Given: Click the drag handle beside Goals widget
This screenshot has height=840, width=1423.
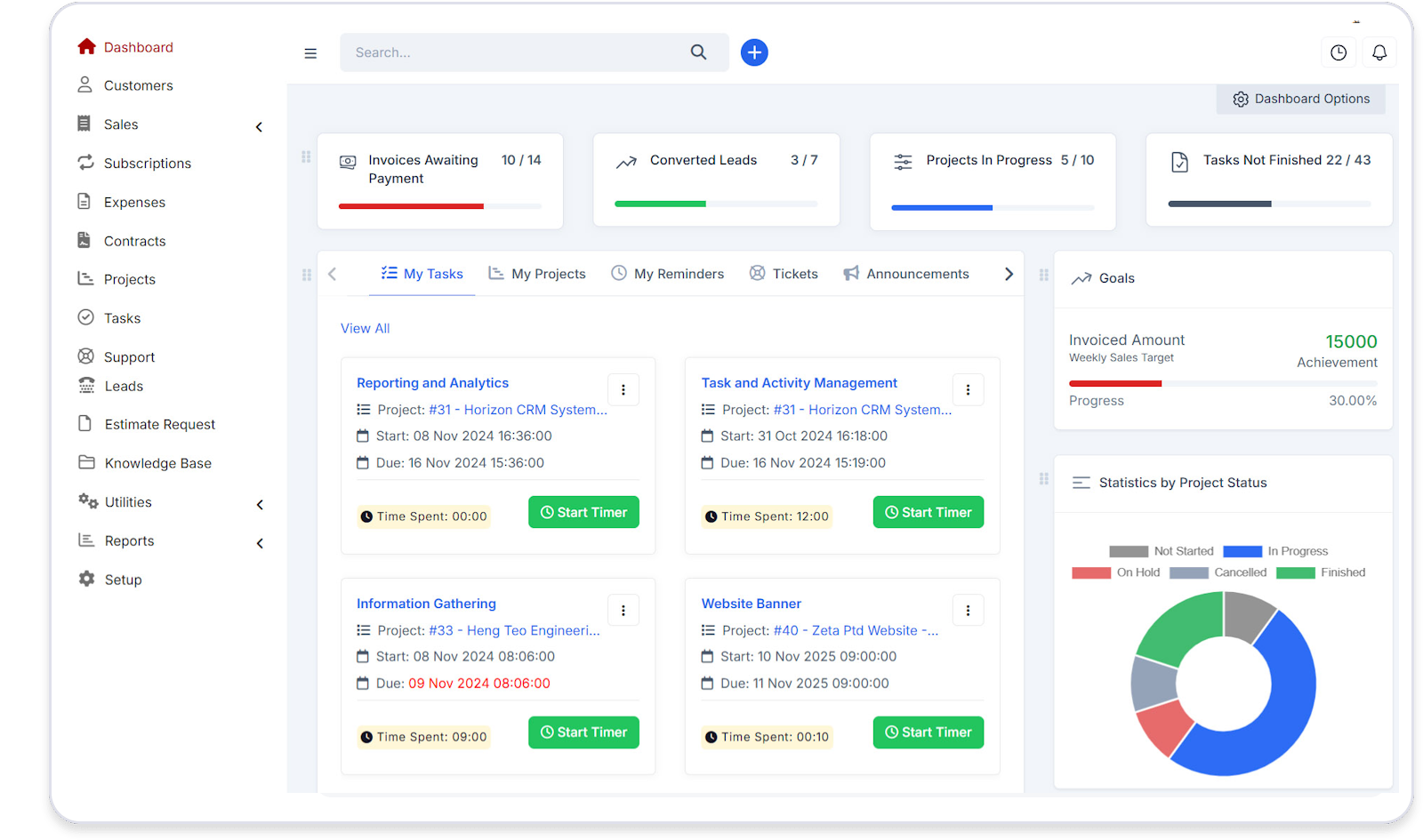Looking at the screenshot, I should point(1044,276).
